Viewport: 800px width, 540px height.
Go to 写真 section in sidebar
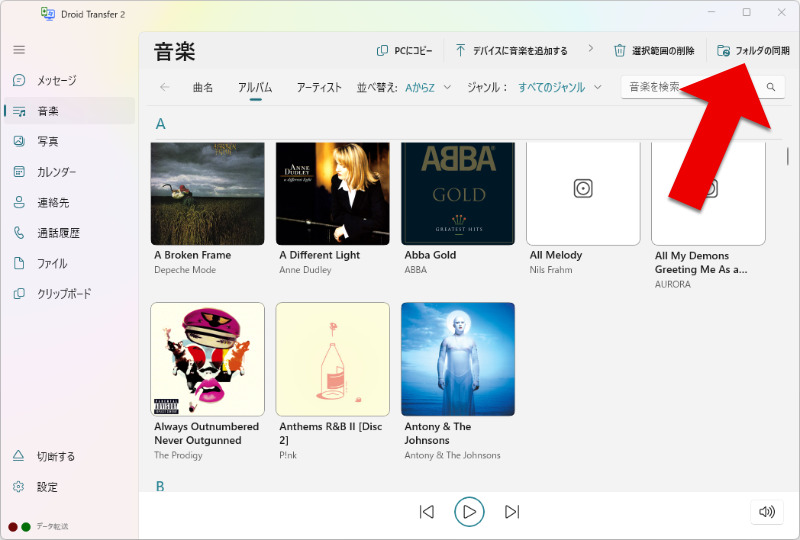pos(47,141)
